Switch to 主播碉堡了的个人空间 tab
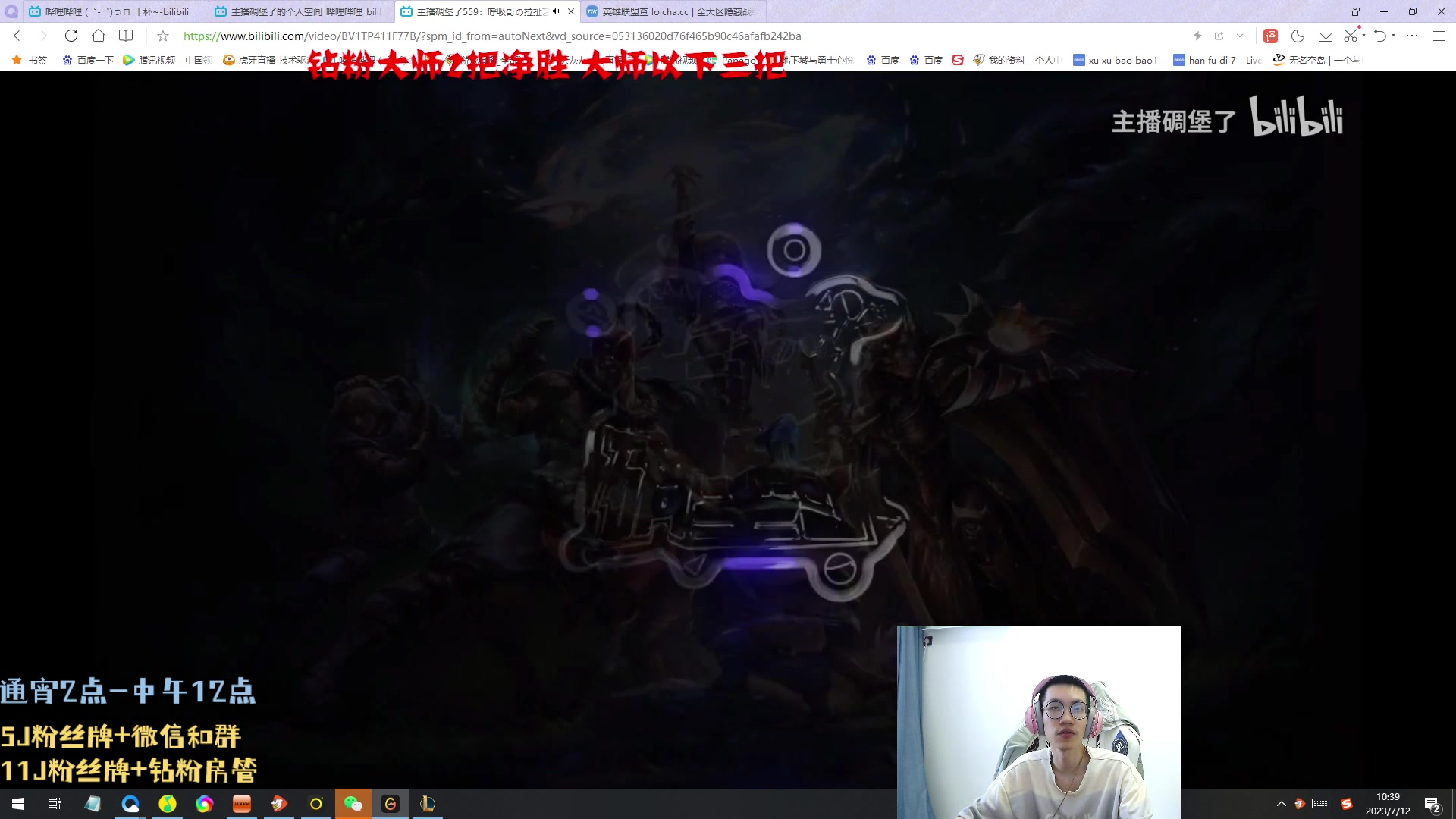Screen dimensions: 1456x819 pyautogui.click(x=303, y=11)
